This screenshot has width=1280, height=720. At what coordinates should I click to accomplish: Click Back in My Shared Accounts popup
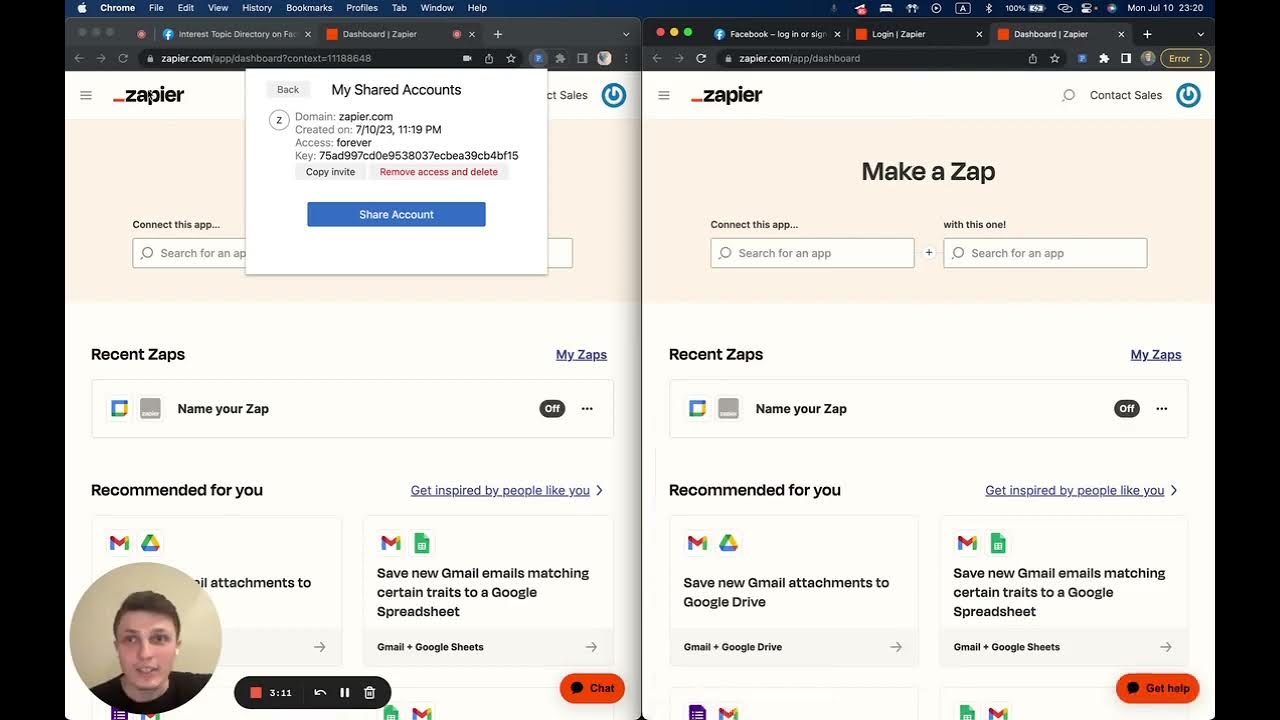pos(288,90)
